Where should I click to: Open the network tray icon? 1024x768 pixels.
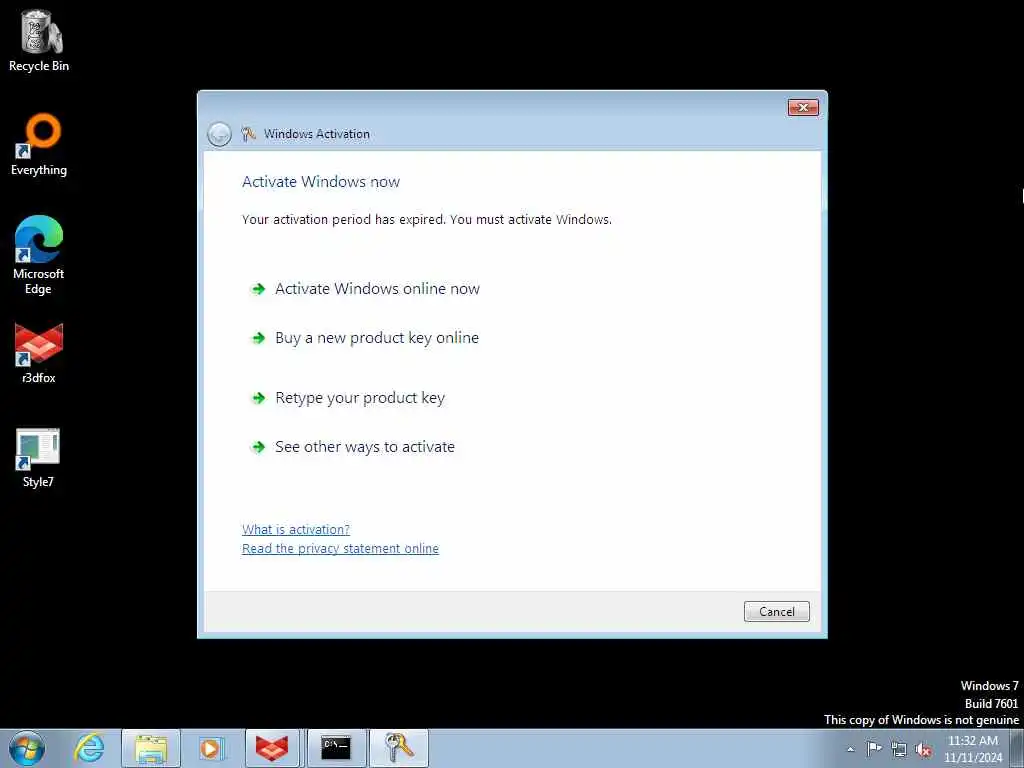[x=899, y=750]
